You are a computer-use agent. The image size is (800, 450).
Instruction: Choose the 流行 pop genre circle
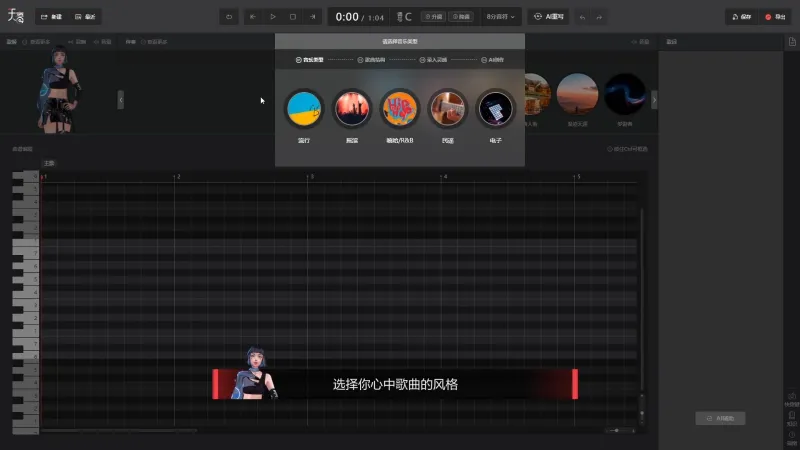pos(304,109)
